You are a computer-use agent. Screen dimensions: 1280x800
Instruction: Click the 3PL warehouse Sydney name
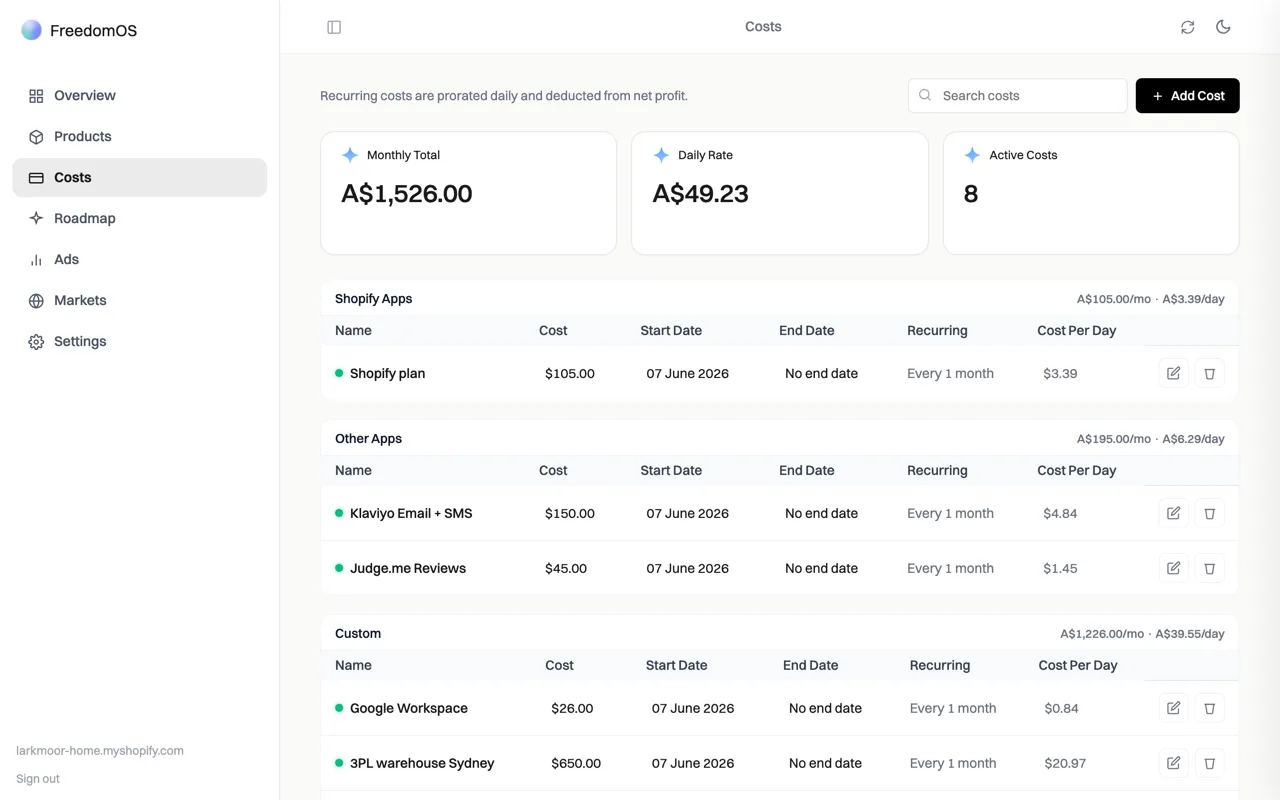[x=422, y=763]
